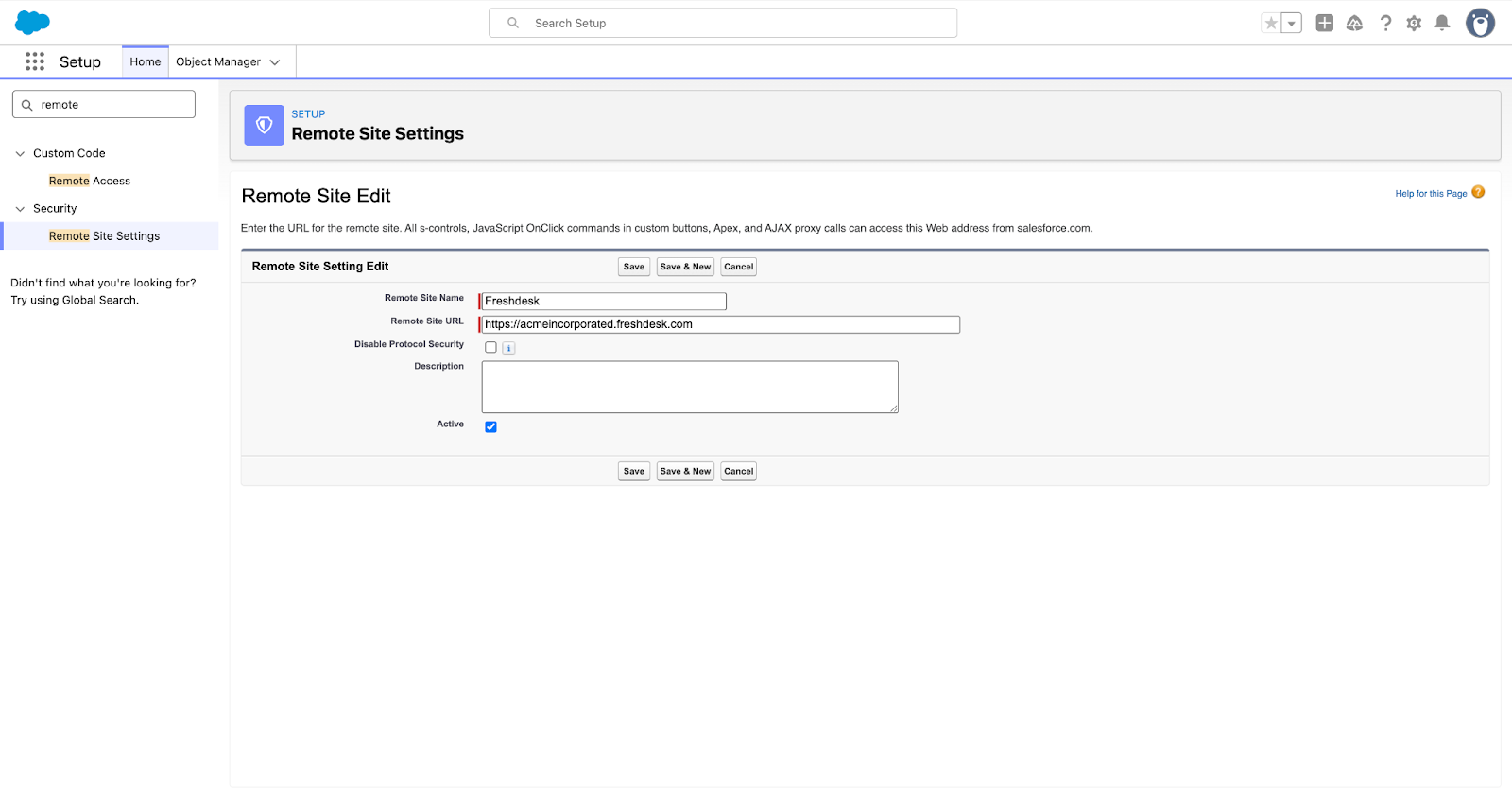This screenshot has height=798, width=1512.
Task: Click the Remote Site Name field
Action: pos(604,301)
